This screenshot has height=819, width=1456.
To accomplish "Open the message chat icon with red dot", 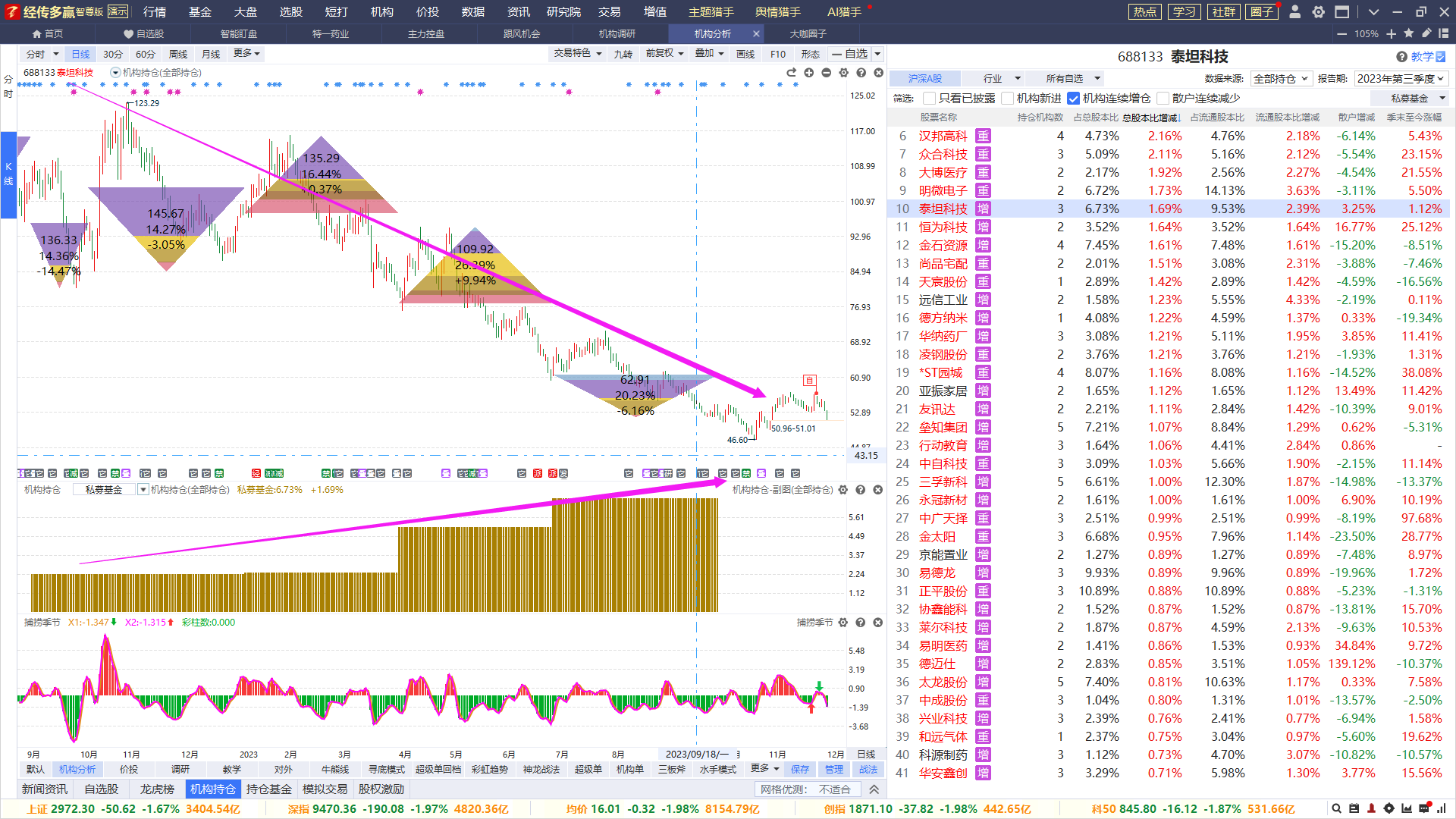I will 1424,809.
